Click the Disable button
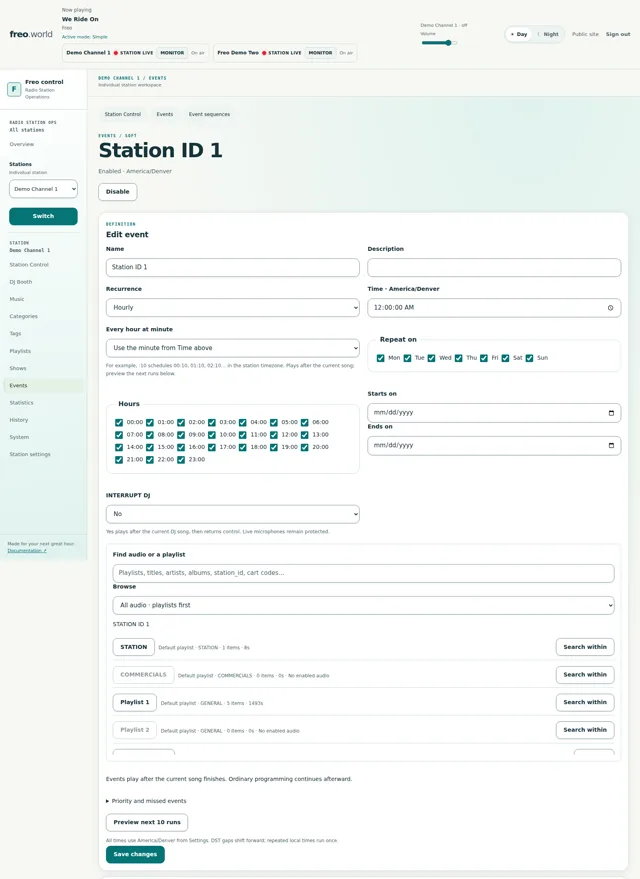Image resolution: width=640 pixels, height=879 pixels. click(118, 192)
